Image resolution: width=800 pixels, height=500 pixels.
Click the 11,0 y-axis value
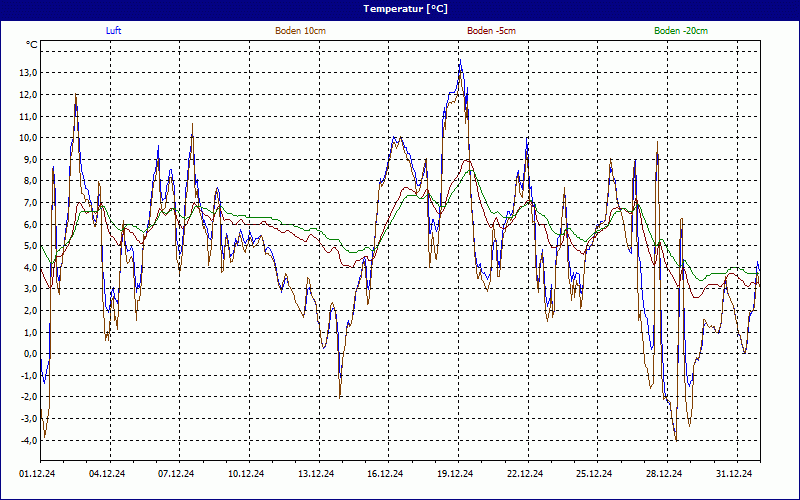pyautogui.click(x=28, y=116)
